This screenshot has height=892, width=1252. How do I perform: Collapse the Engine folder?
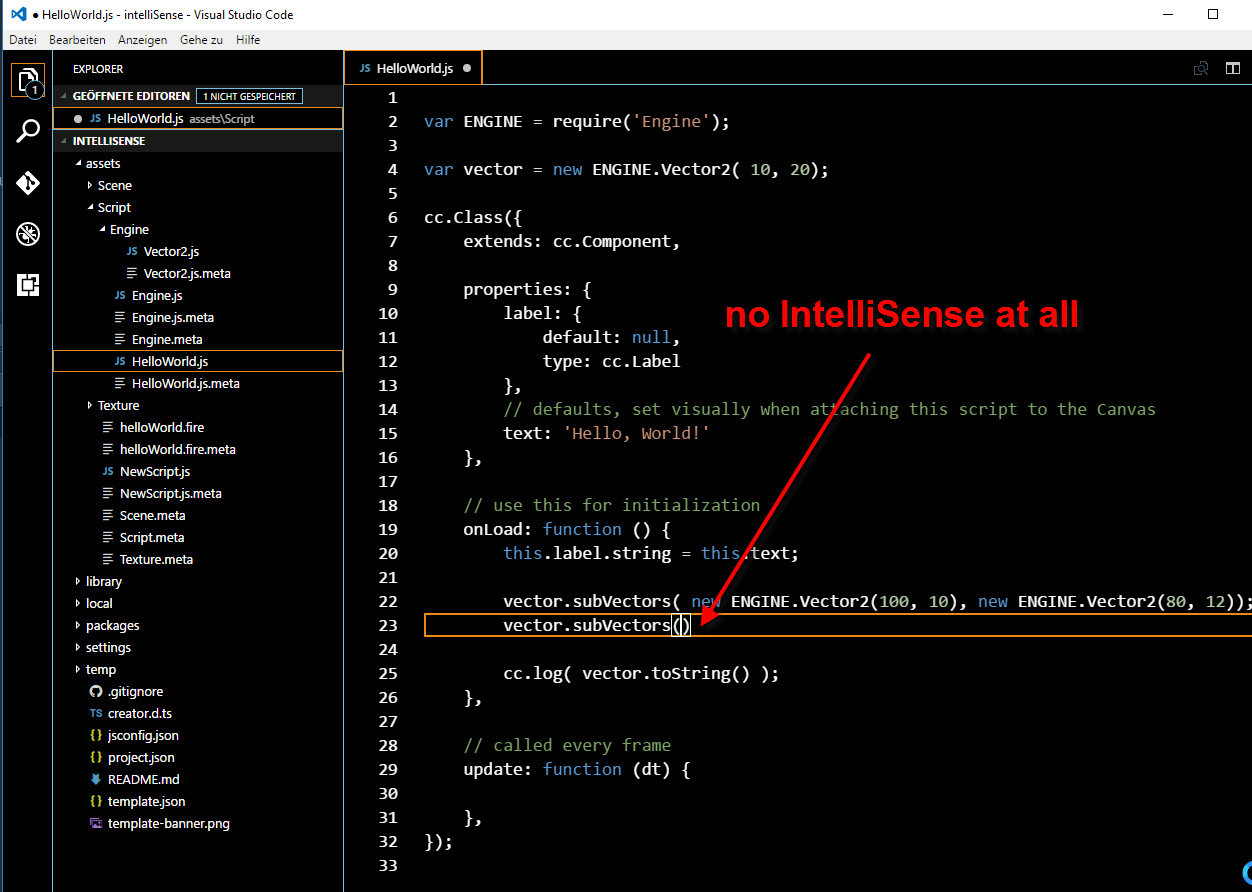[x=129, y=229]
